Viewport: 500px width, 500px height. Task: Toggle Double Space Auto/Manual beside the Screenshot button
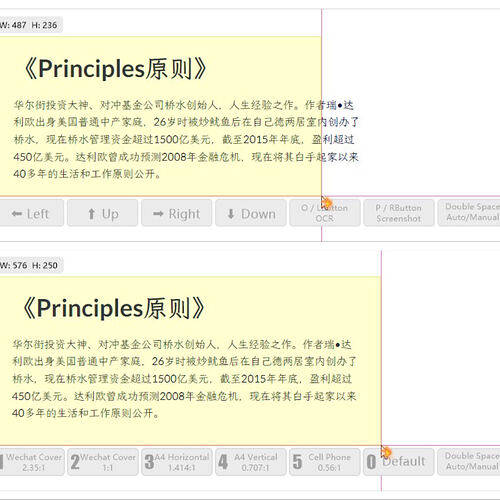pyautogui.click(x=469, y=213)
